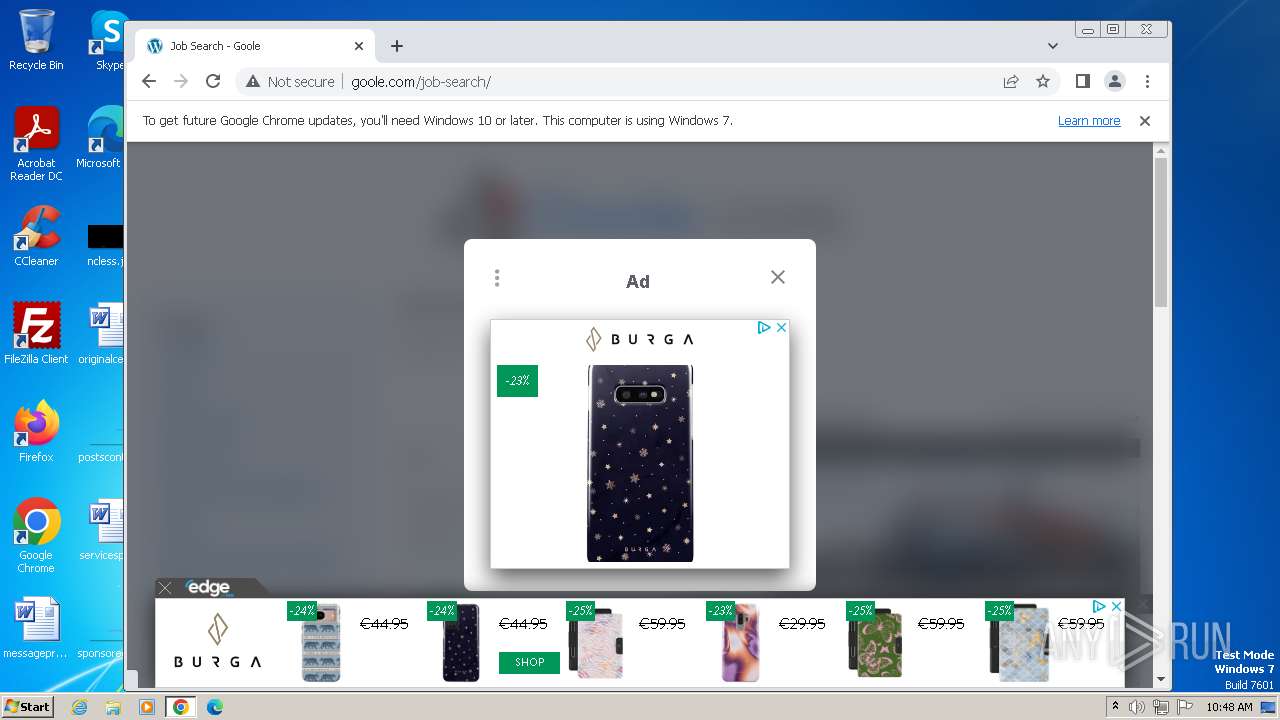Open the Google Chrome desktop icon

(x=36, y=536)
